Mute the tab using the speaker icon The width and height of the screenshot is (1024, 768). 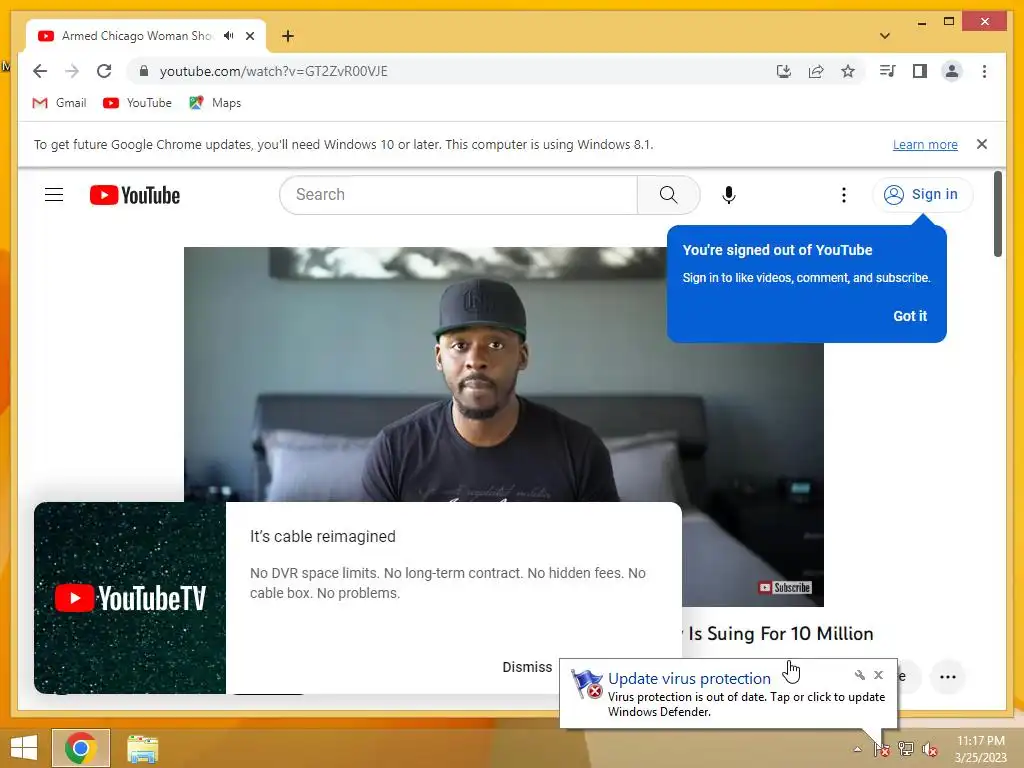click(x=229, y=36)
